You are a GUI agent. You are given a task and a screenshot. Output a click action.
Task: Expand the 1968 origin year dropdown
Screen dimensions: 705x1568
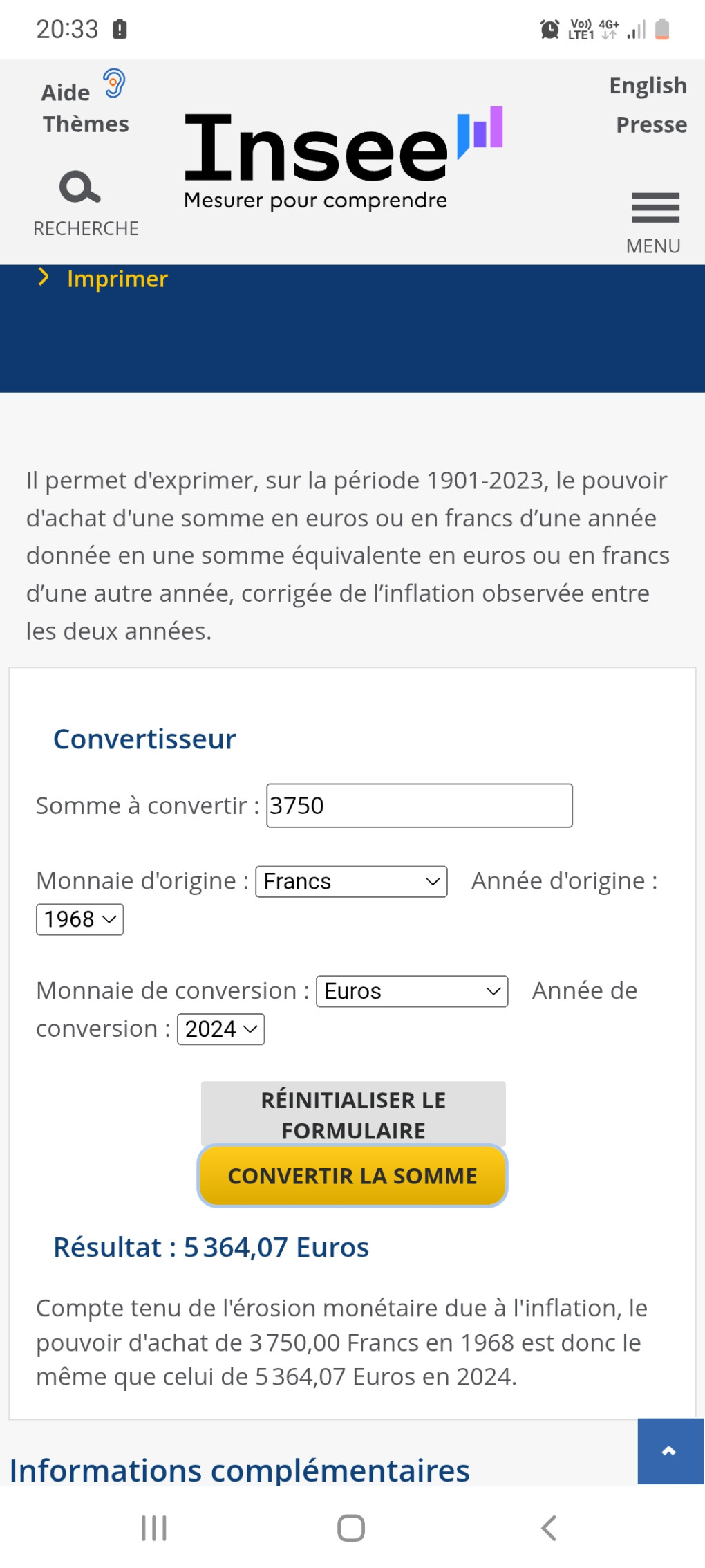click(79, 920)
